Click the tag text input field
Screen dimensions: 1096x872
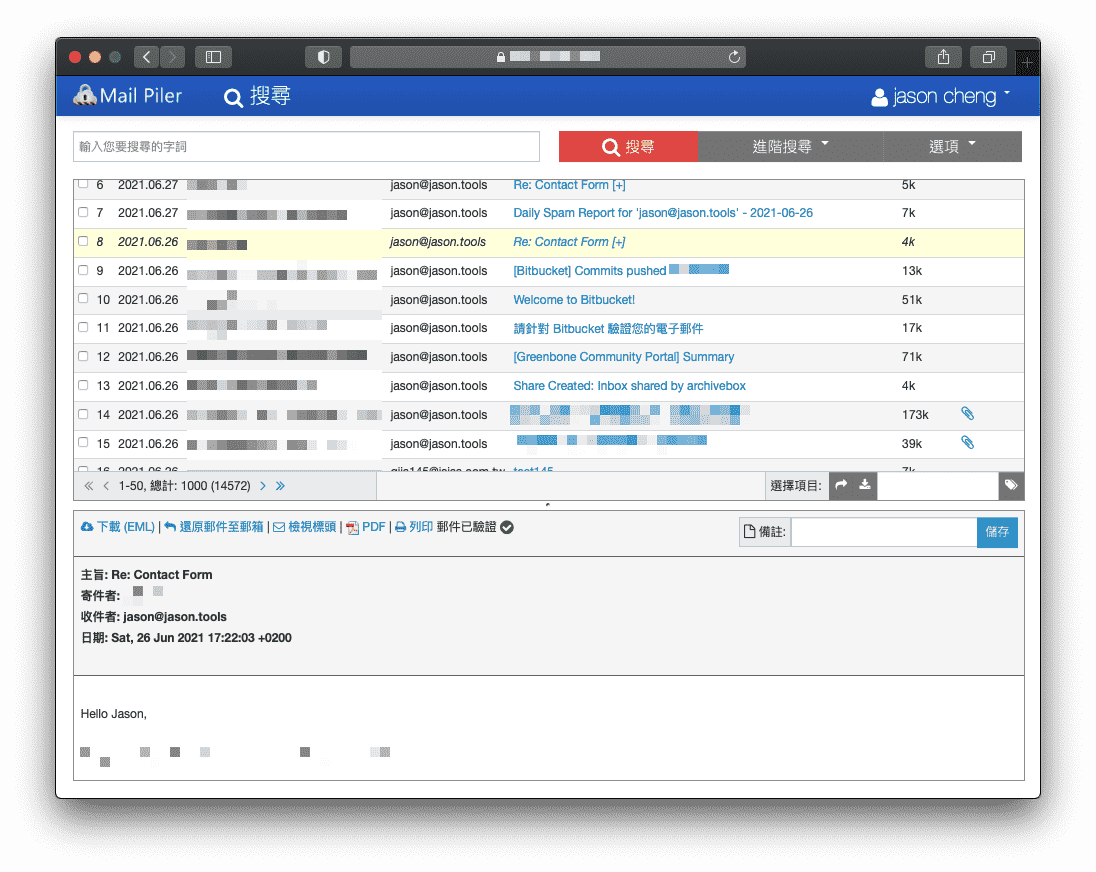coord(937,486)
